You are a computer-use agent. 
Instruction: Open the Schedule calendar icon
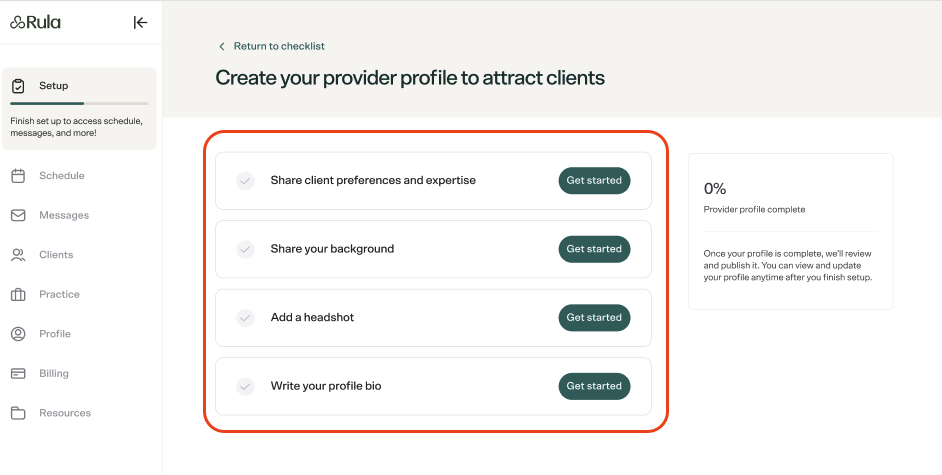click(18, 176)
